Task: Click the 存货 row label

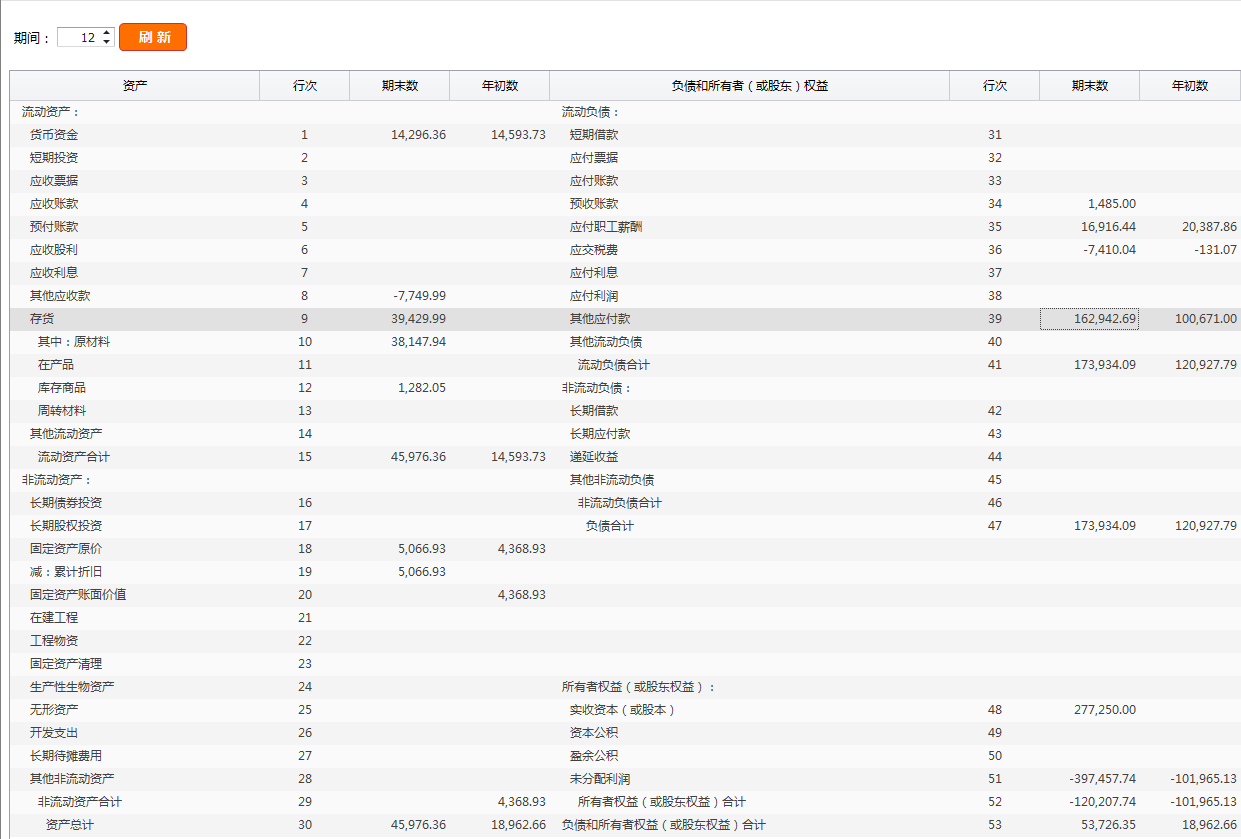Action: click(42, 319)
